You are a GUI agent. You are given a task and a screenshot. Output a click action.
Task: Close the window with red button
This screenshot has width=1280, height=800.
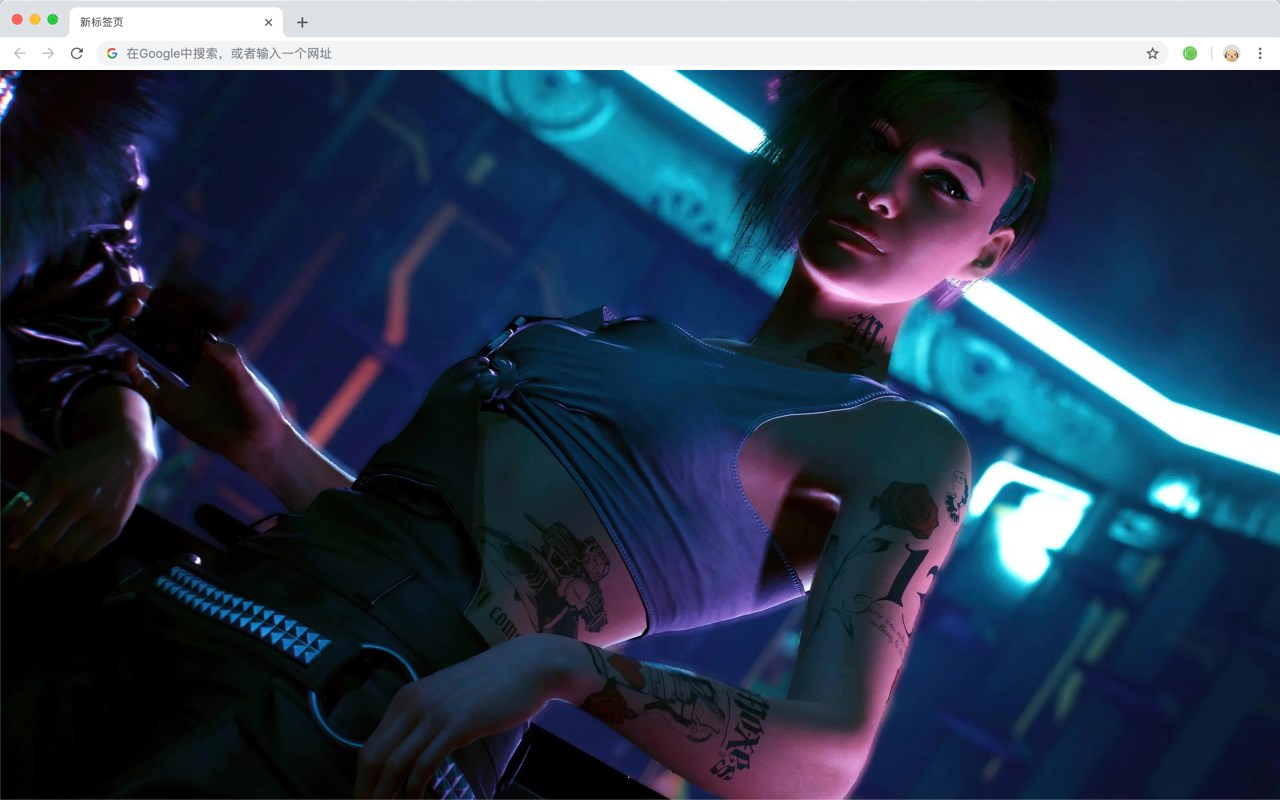[x=17, y=19]
